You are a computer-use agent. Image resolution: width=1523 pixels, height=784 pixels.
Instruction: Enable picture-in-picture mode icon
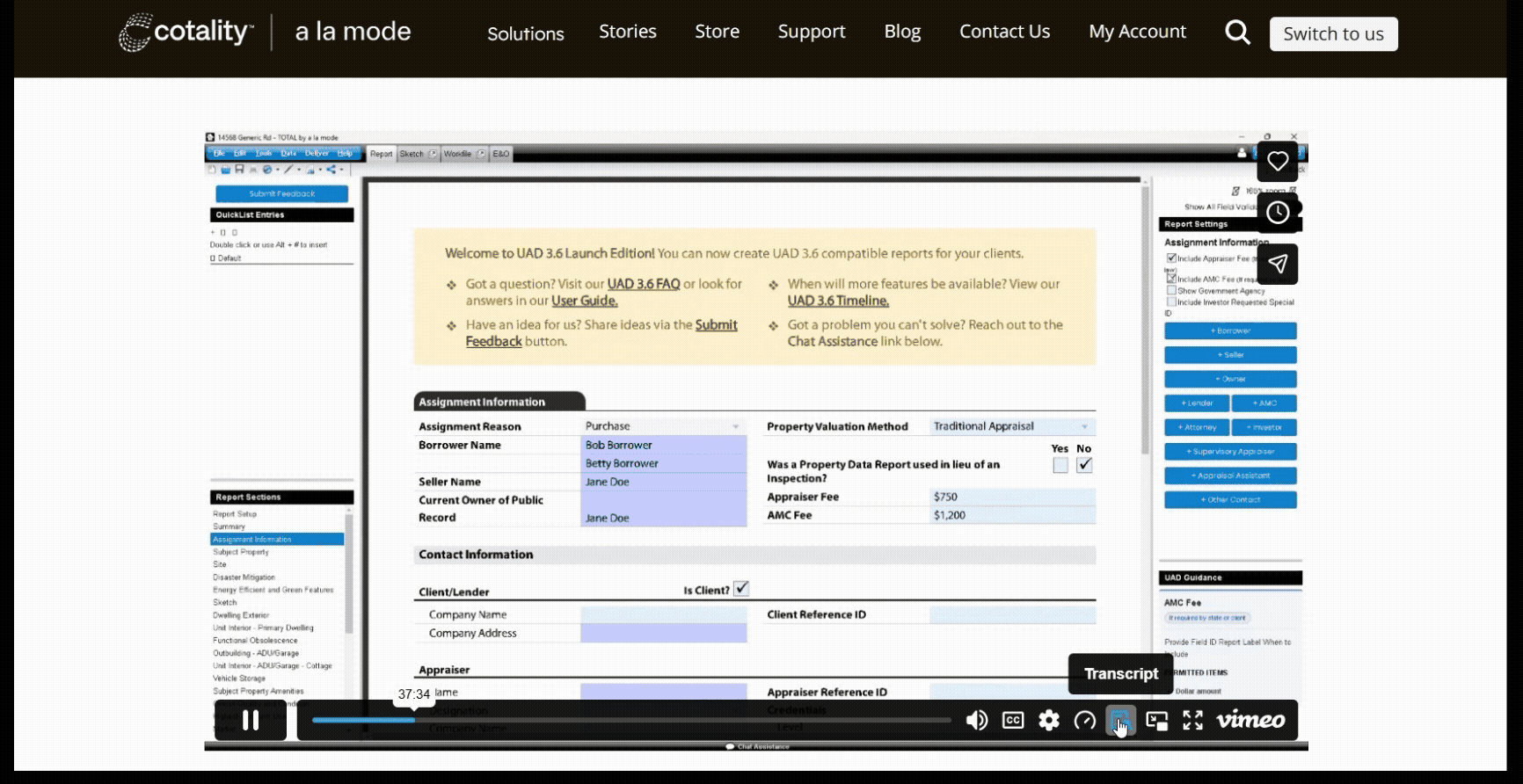click(1157, 721)
